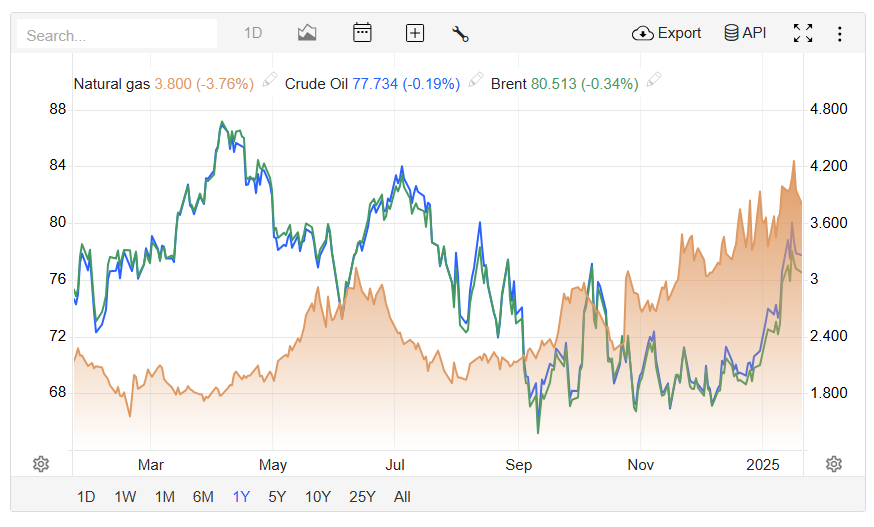Enter fullscreen chart mode
This screenshot has height=527, width=874.
coord(803,33)
